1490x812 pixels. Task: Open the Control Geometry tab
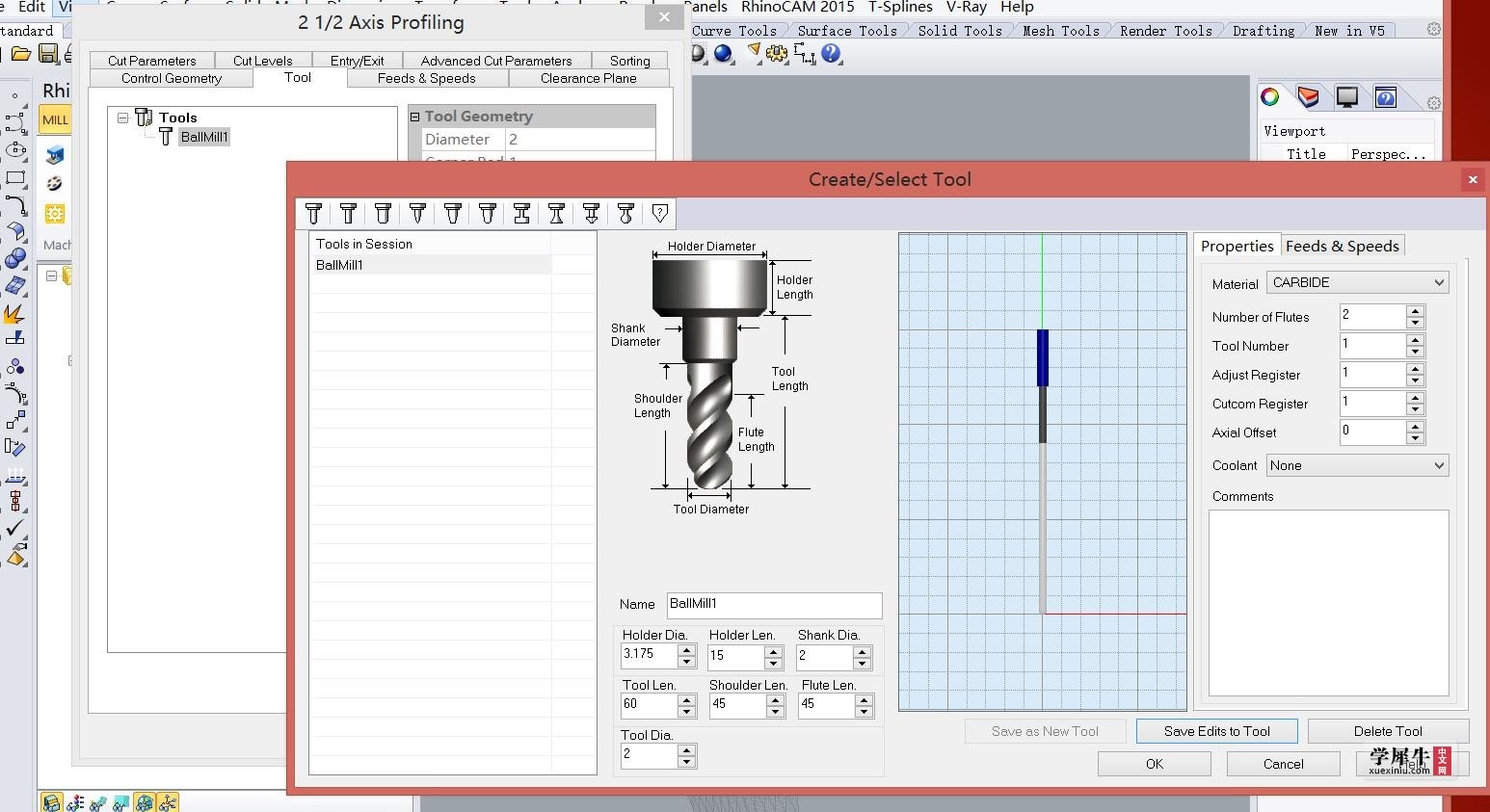172,78
